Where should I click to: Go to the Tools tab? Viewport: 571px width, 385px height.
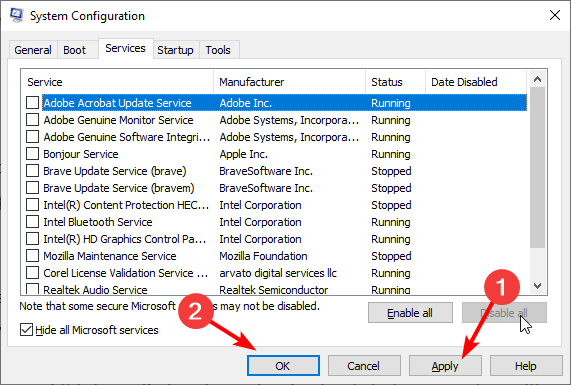[218, 50]
